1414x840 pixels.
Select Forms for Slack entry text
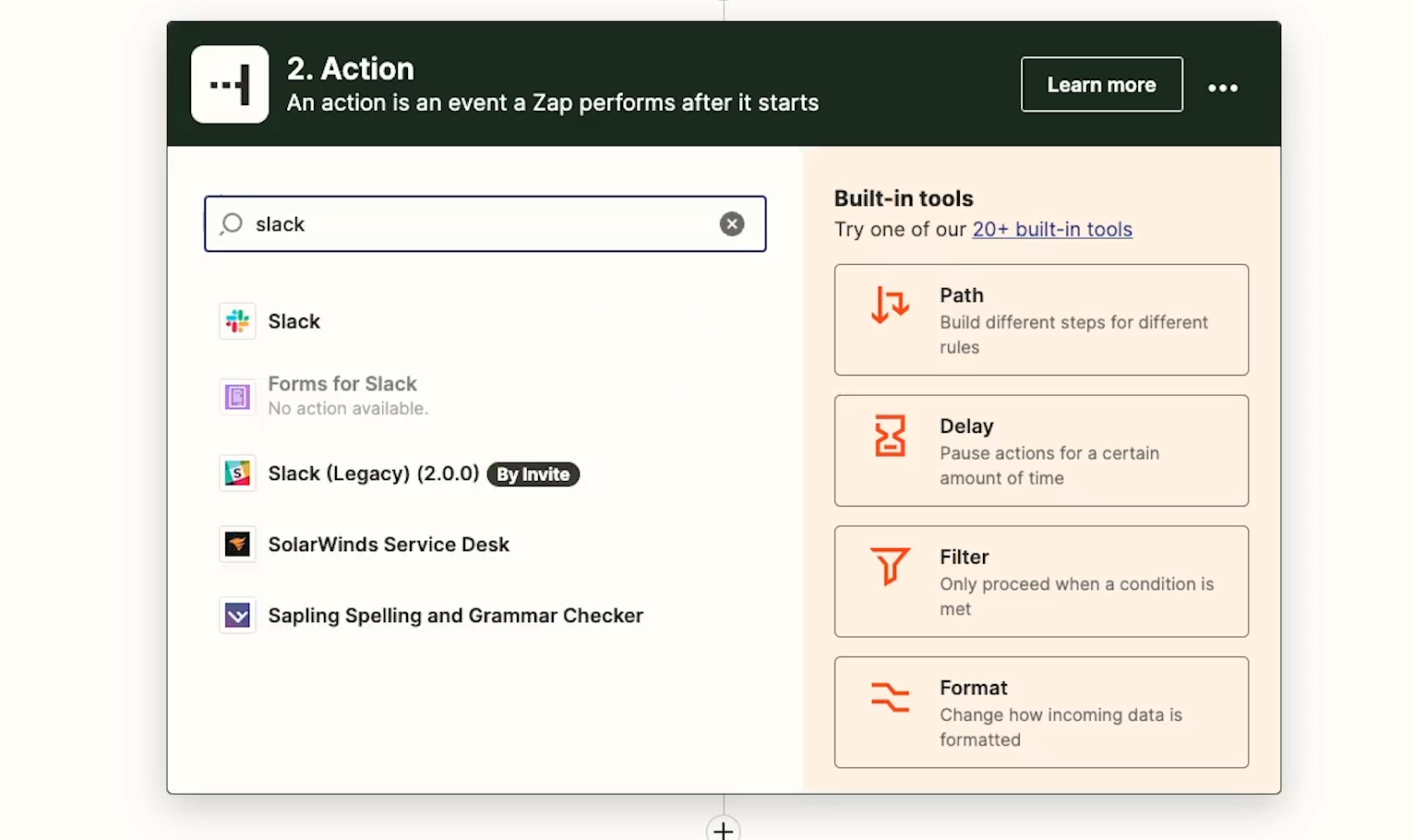tap(342, 383)
